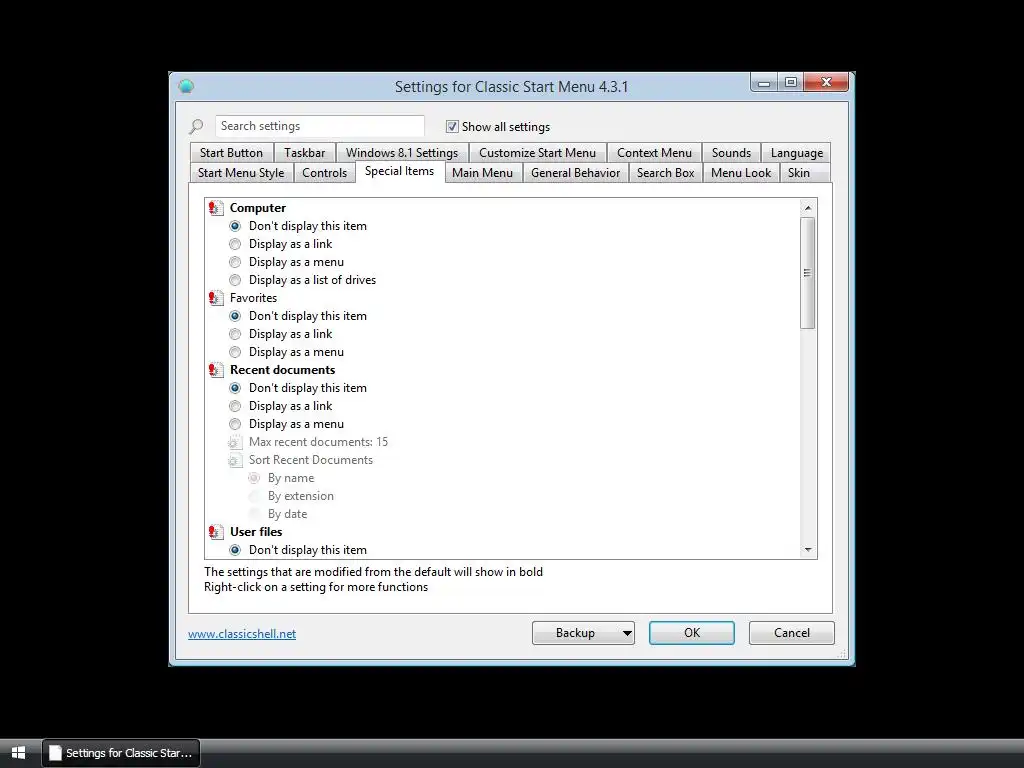
Task: Open the Windows 8.1 Settings tab
Action: tap(402, 153)
